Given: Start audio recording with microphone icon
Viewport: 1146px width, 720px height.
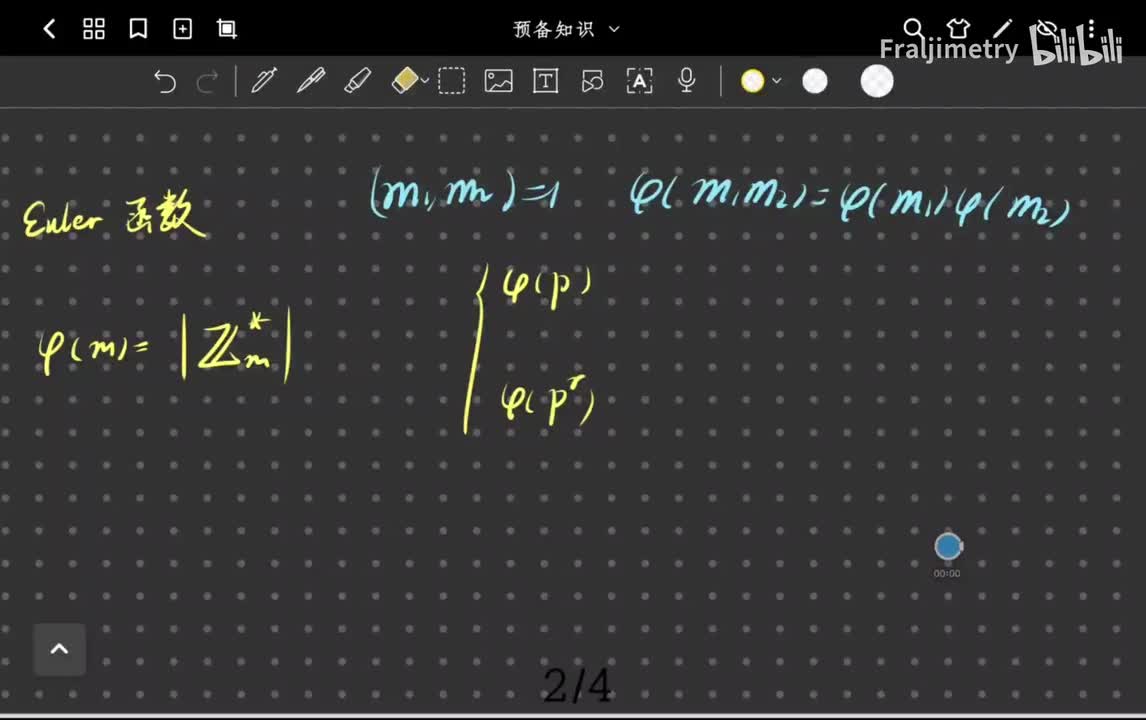Looking at the screenshot, I should [x=686, y=80].
